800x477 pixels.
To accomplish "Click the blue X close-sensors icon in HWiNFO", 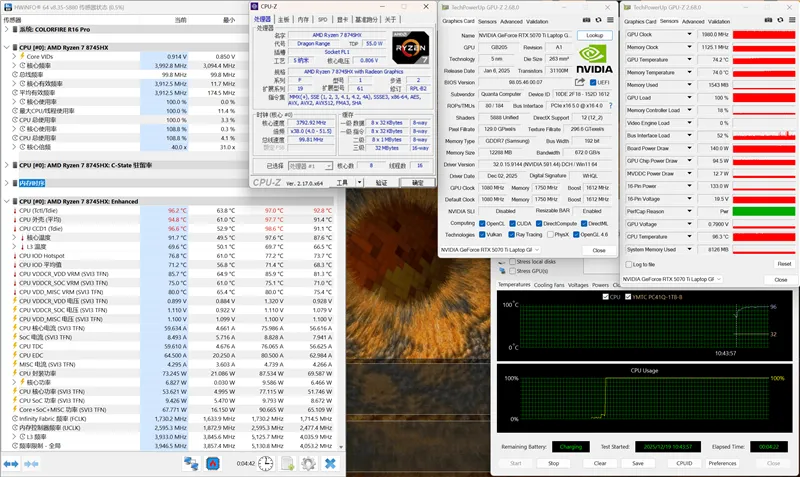I will [x=331, y=464].
